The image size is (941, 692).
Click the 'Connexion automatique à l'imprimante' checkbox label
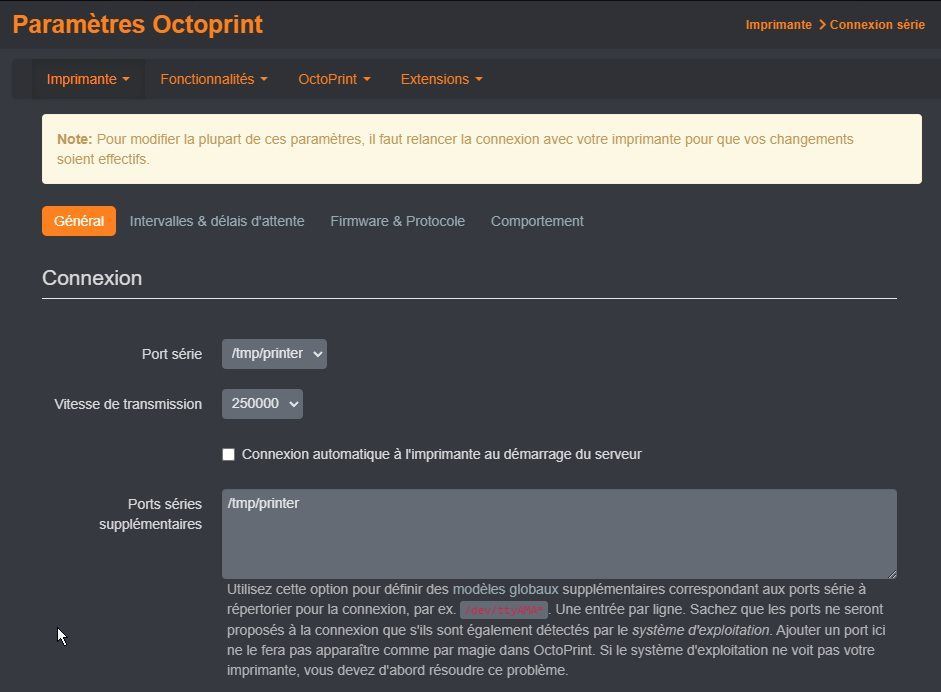(441, 454)
